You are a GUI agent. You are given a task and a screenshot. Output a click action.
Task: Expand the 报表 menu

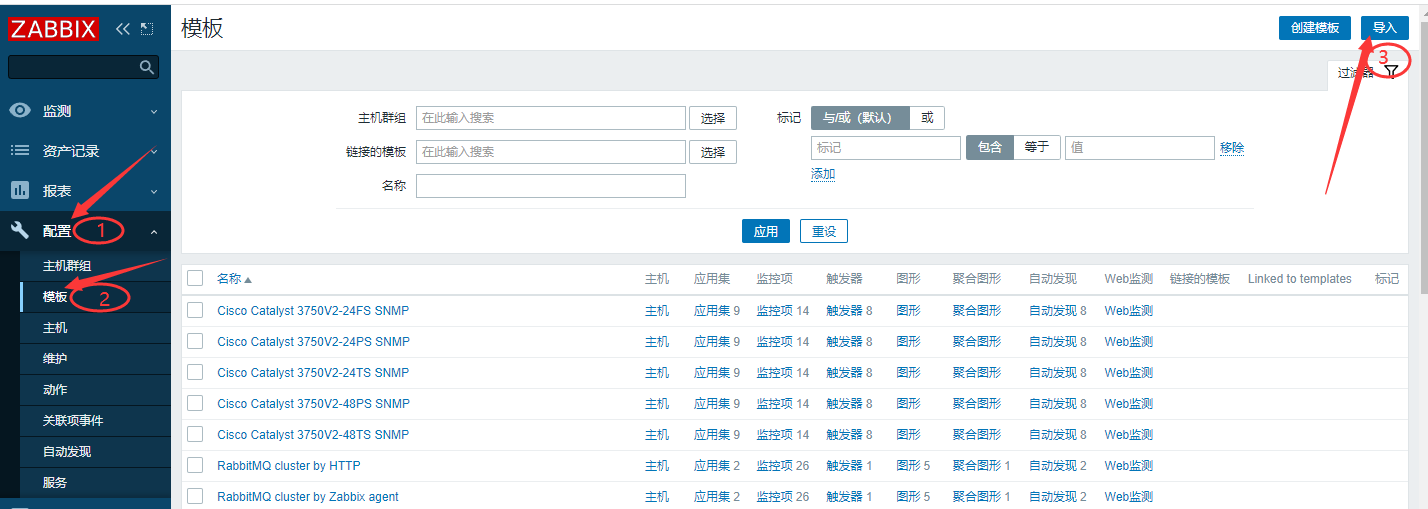tap(153, 191)
